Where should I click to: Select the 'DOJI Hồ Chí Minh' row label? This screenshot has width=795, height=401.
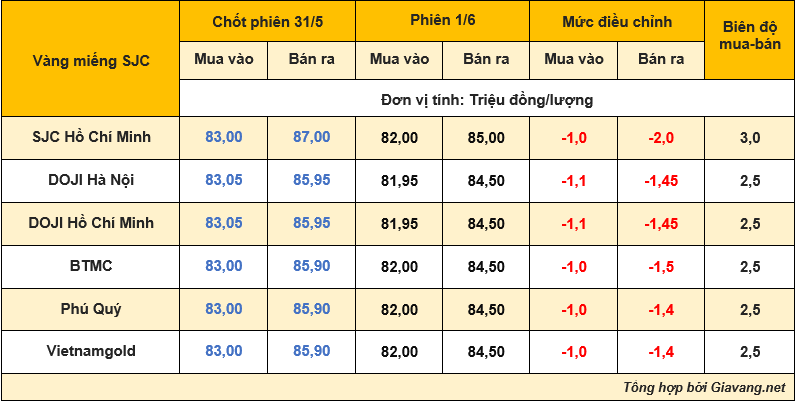tap(91, 223)
